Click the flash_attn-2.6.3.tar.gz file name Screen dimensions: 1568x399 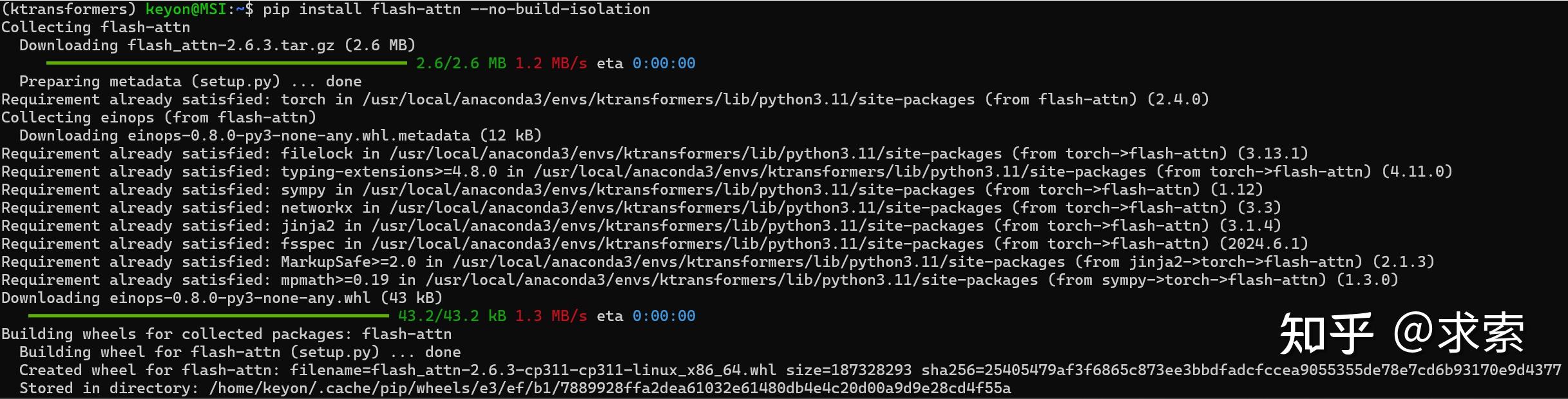point(231,45)
